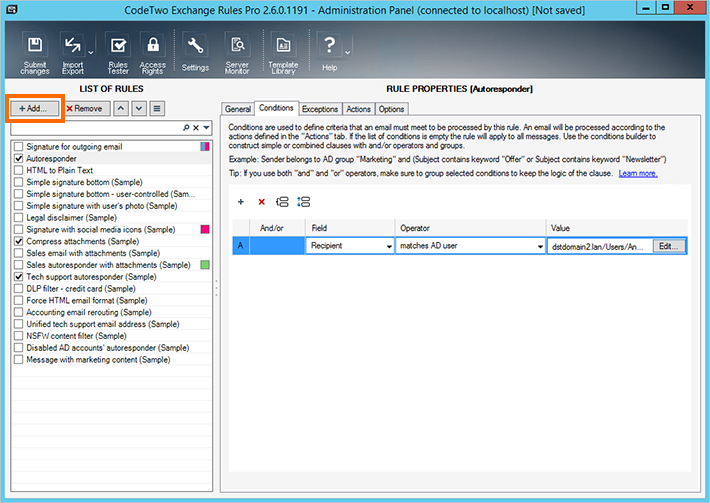Move the selected rule up

pos(121,109)
